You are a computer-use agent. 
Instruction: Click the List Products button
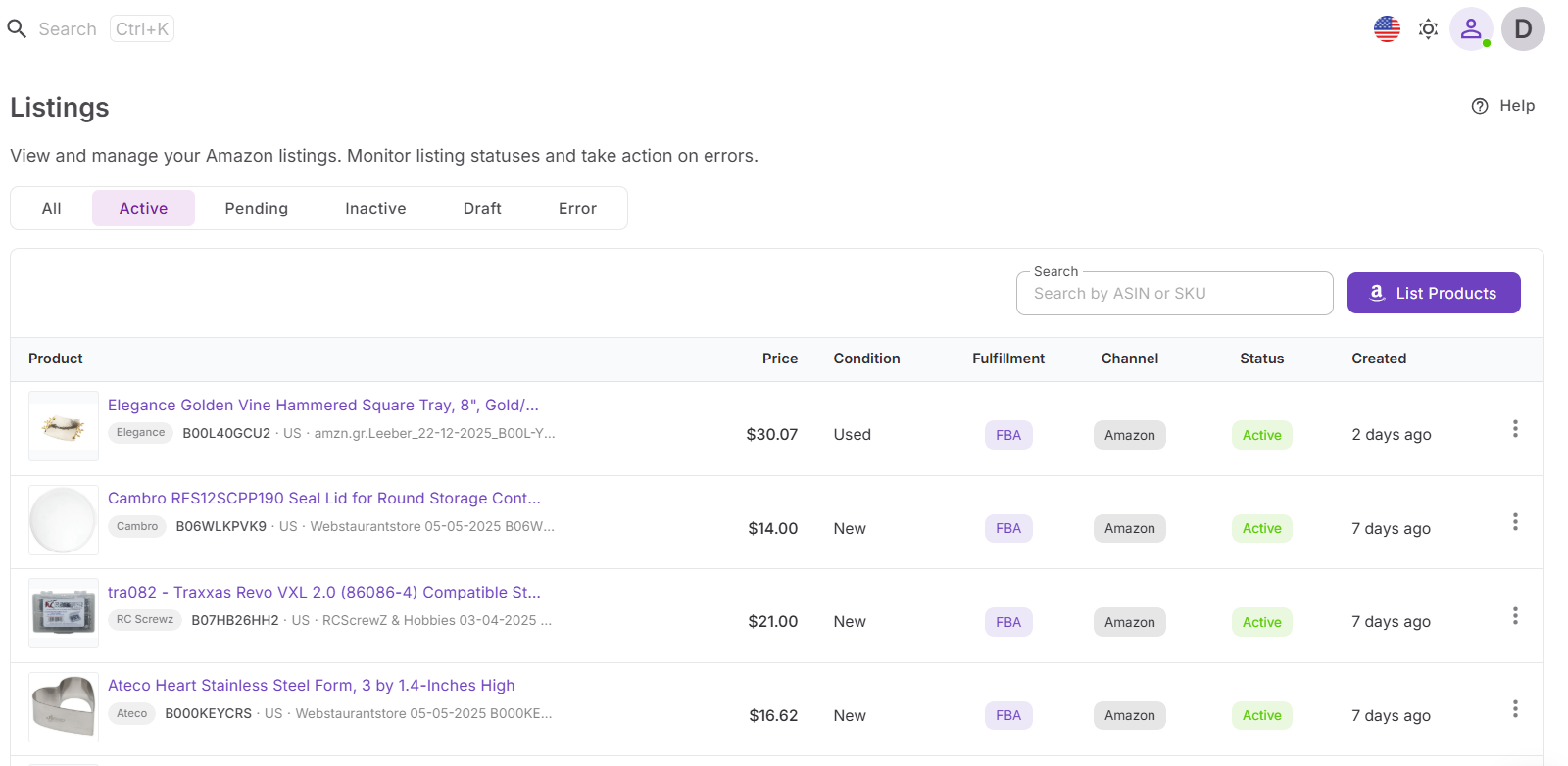[1434, 293]
